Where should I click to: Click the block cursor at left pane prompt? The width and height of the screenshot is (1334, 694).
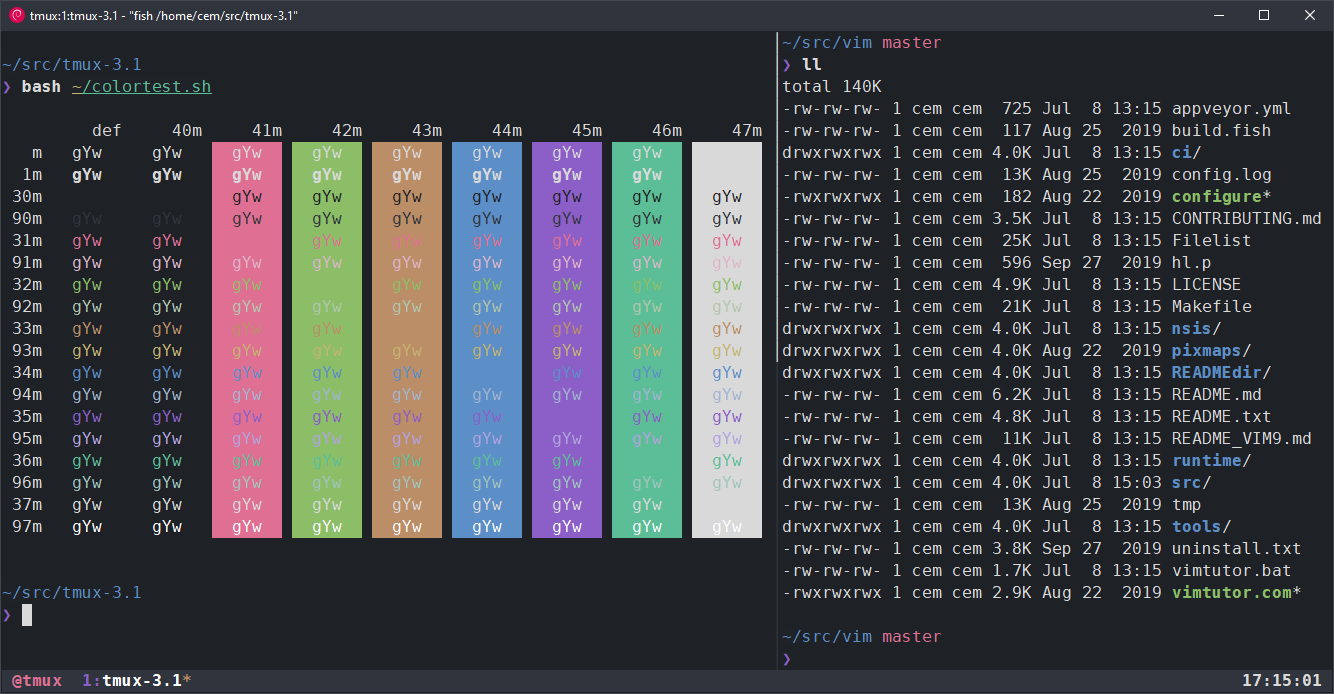point(27,615)
